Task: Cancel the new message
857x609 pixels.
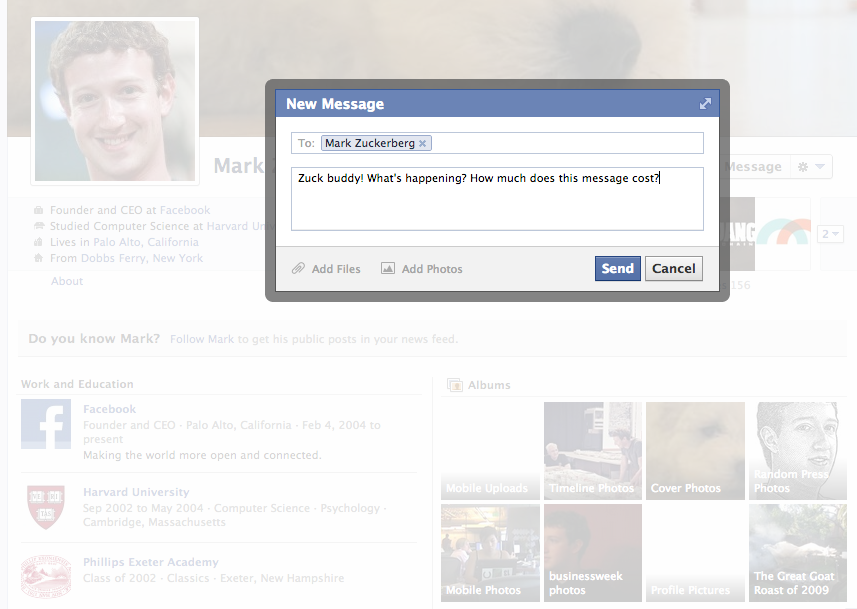Action: tap(674, 268)
